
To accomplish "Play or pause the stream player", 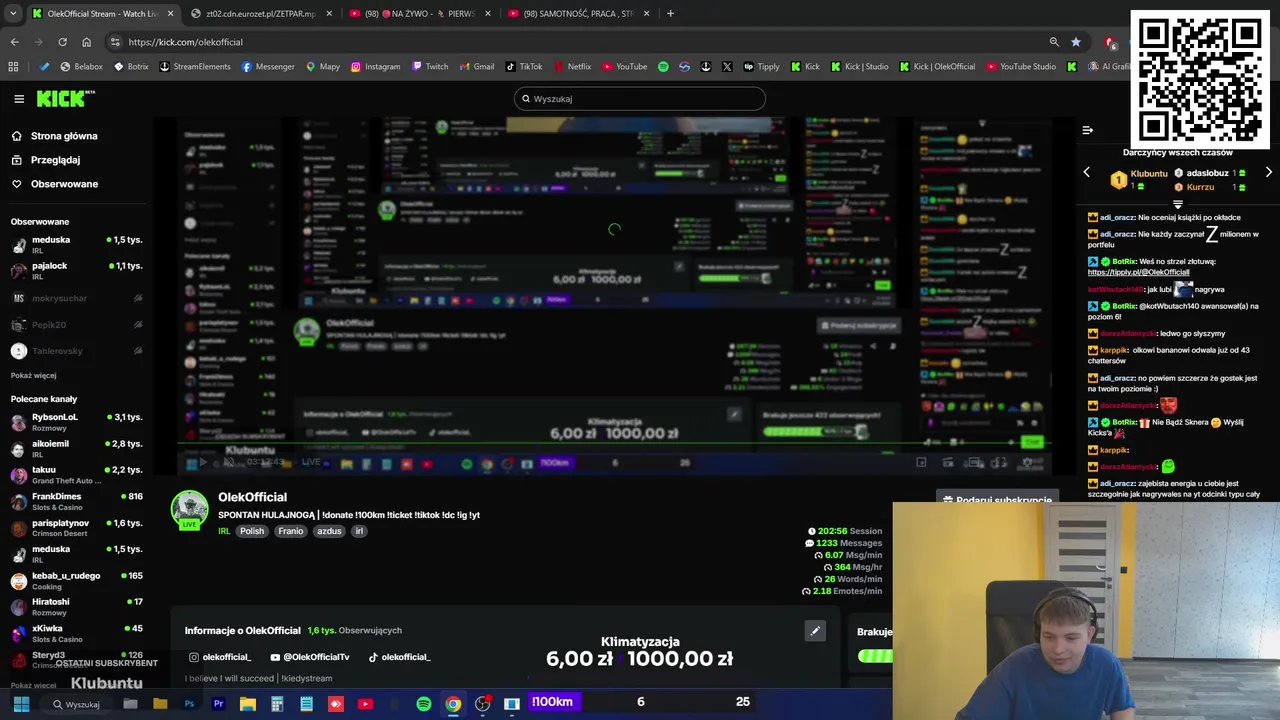I will pyautogui.click(x=203, y=462).
